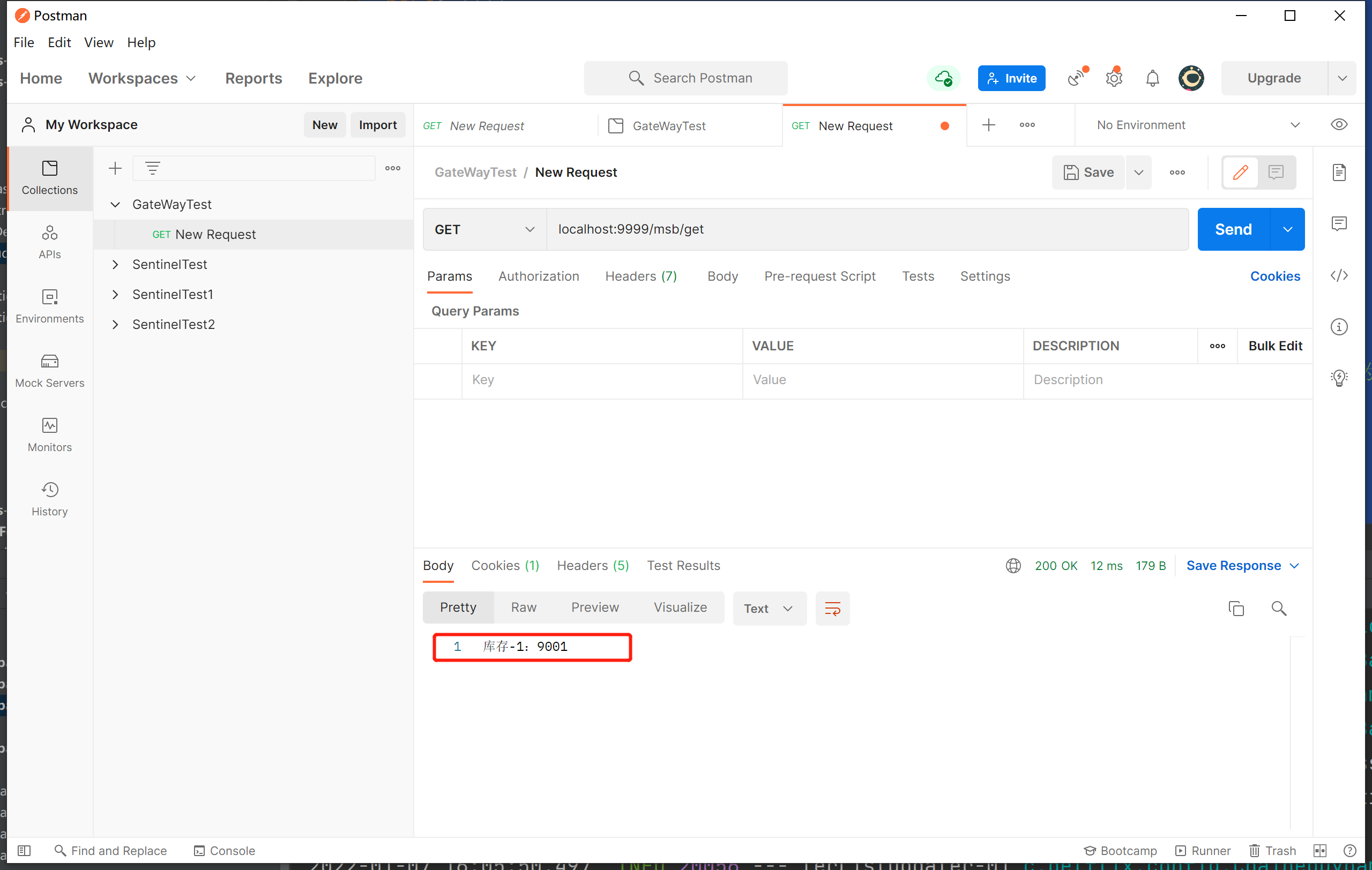Switch to the Headers (7) request tab
This screenshot has height=870, width=1372.
click(x=641, y=276)
